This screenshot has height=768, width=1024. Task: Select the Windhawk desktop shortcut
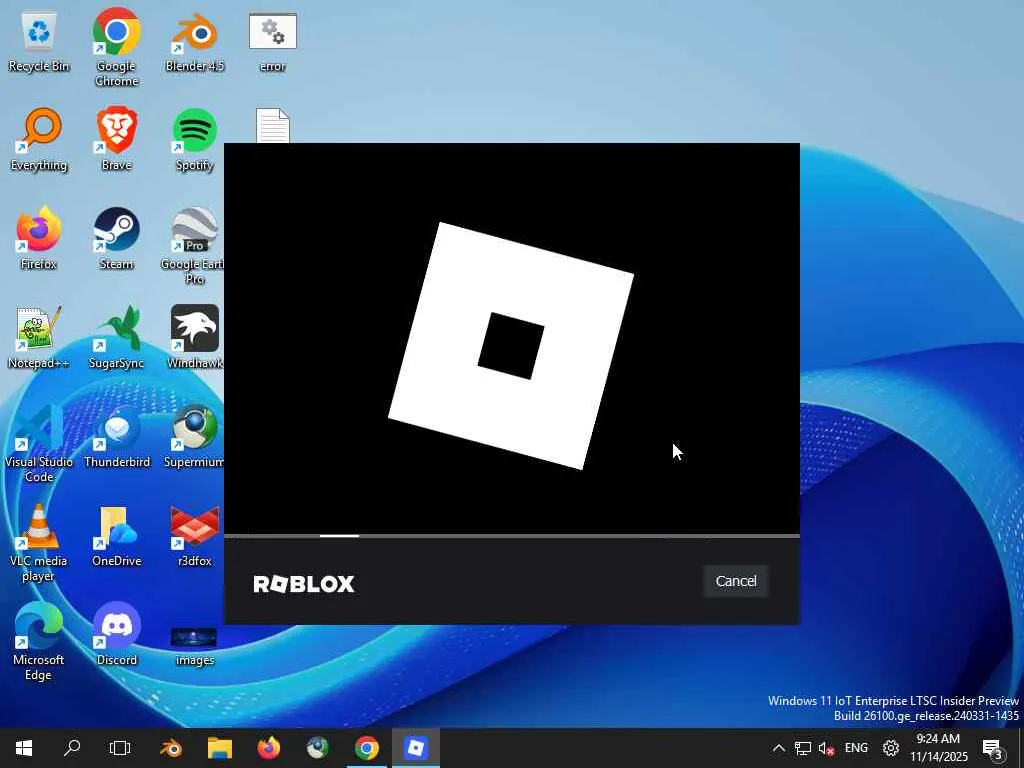point(195,338)
